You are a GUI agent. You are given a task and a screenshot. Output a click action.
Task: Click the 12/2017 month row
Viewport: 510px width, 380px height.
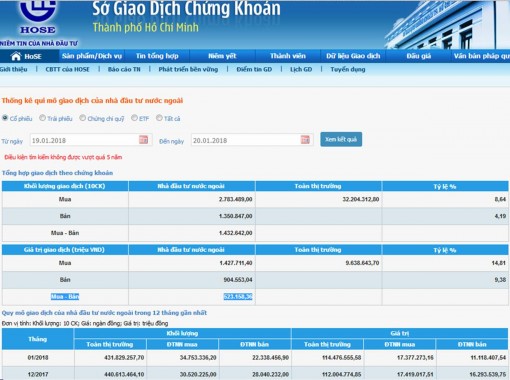pos(255,373)
